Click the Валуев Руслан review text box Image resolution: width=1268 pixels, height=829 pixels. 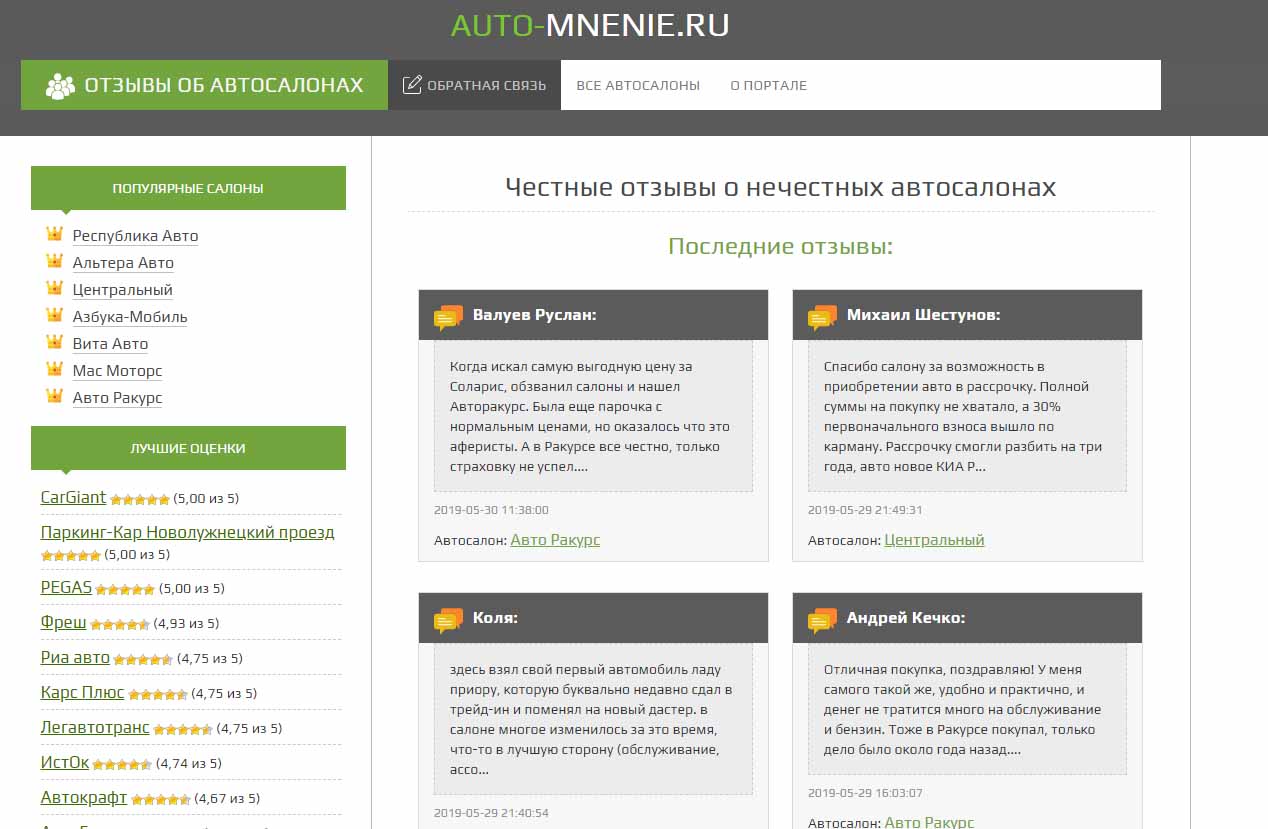tap(593, 416)
